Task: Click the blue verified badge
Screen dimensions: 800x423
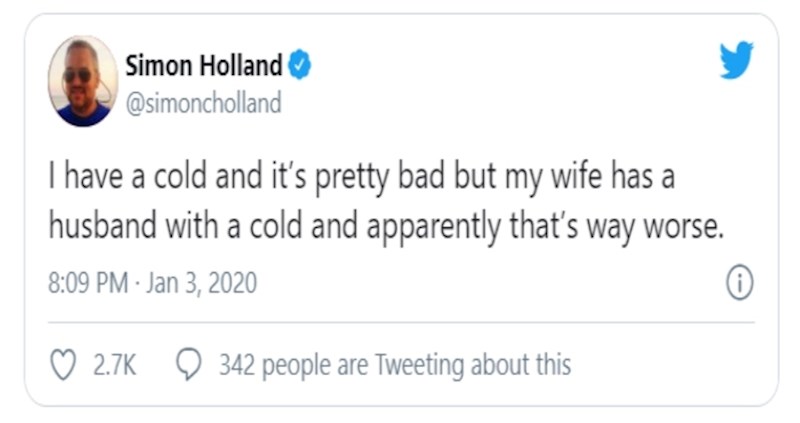Action: pos(300,67)
